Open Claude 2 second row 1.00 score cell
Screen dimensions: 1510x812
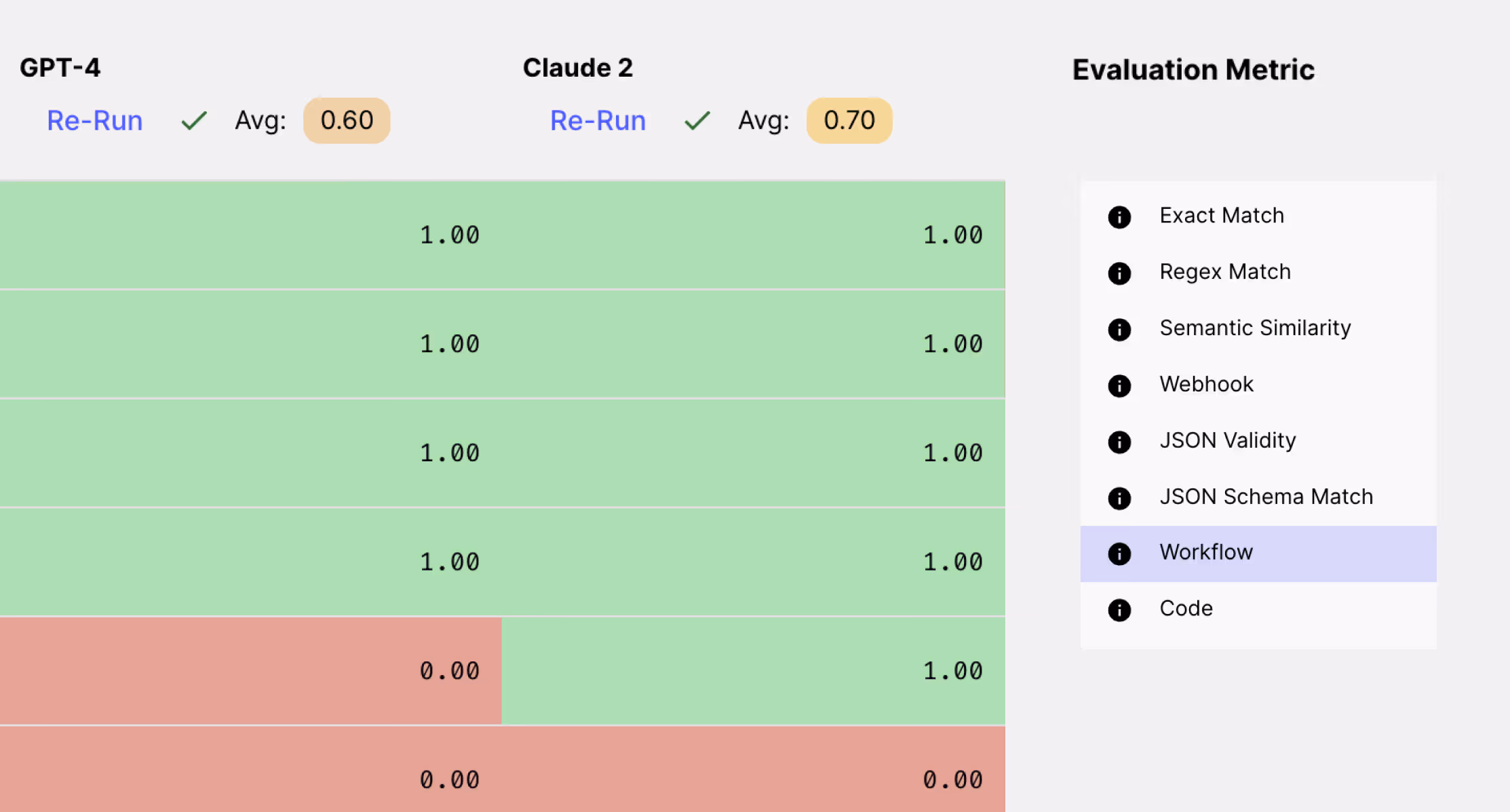pos(754,345)
